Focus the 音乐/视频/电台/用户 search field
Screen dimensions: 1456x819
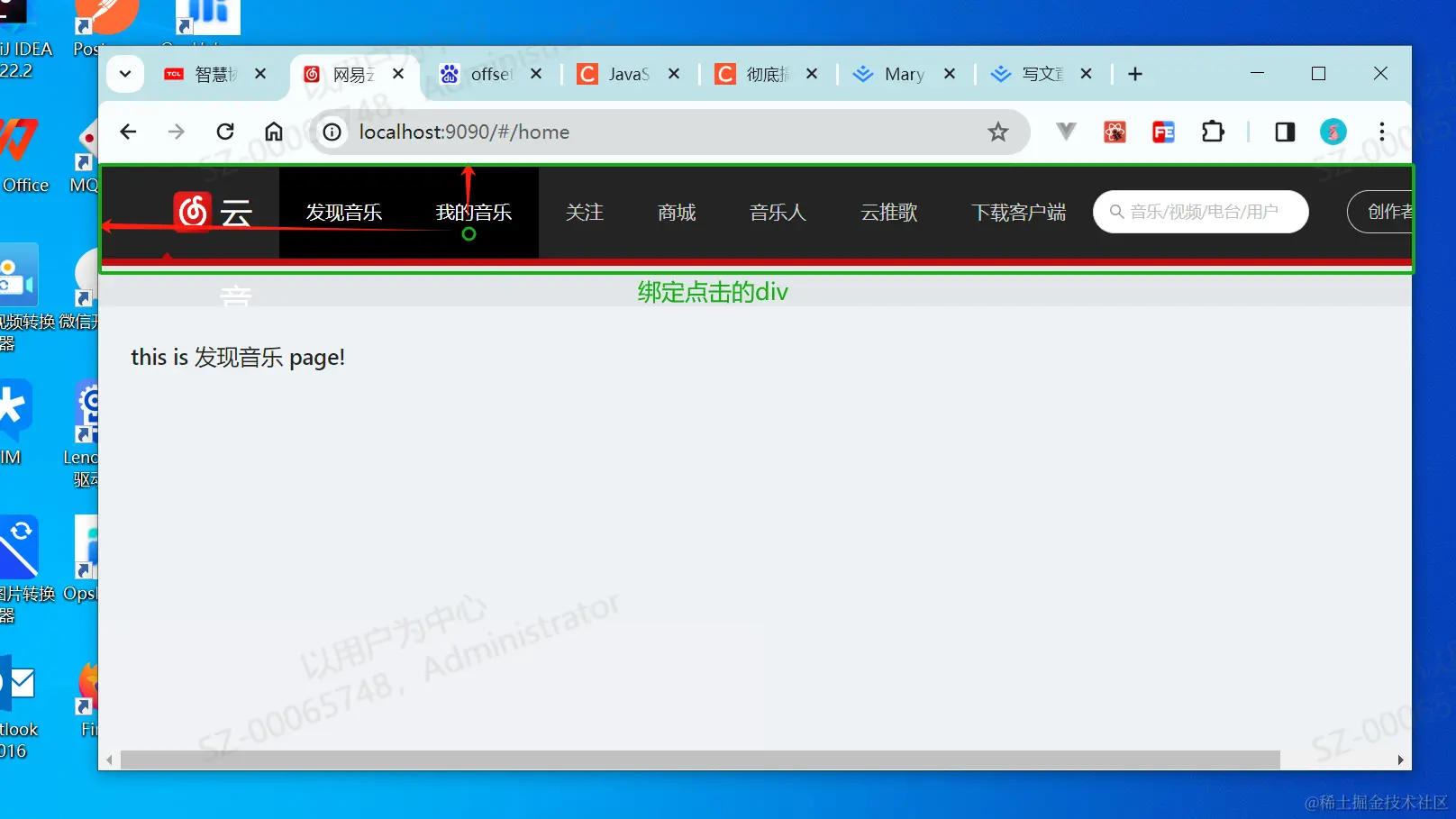tap(1201, 212)
